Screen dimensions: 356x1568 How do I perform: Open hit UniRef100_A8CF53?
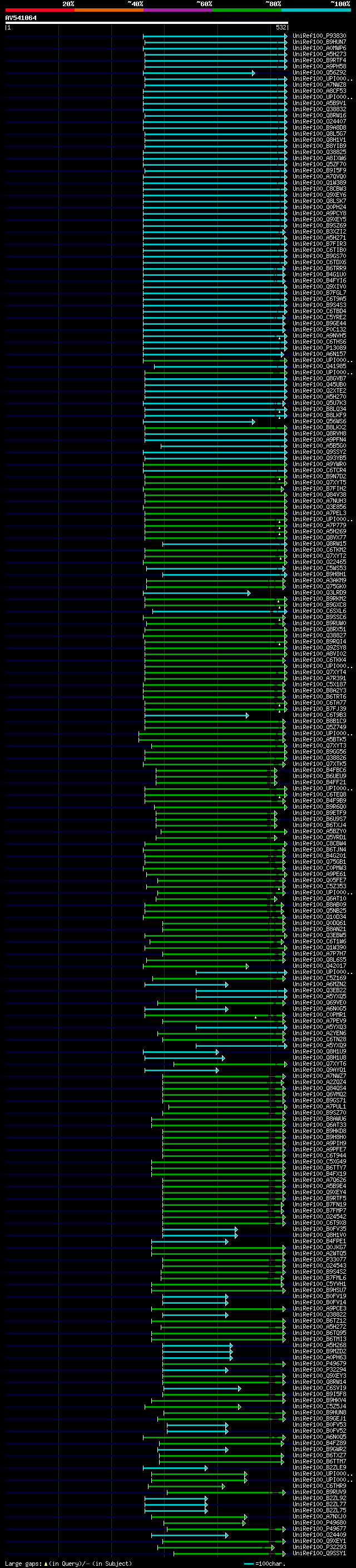[319, 91]
